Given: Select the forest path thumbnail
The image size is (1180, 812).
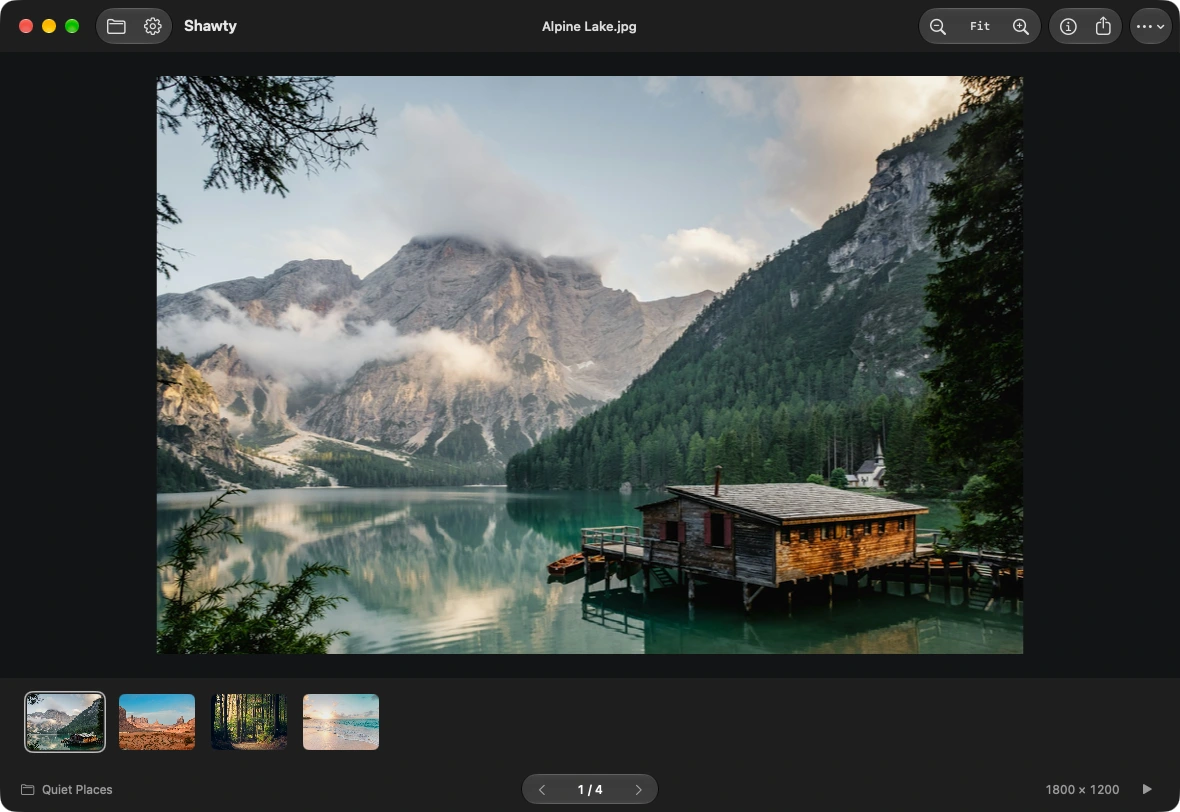Looking at the screenshot, I should [x=249, y=722].
